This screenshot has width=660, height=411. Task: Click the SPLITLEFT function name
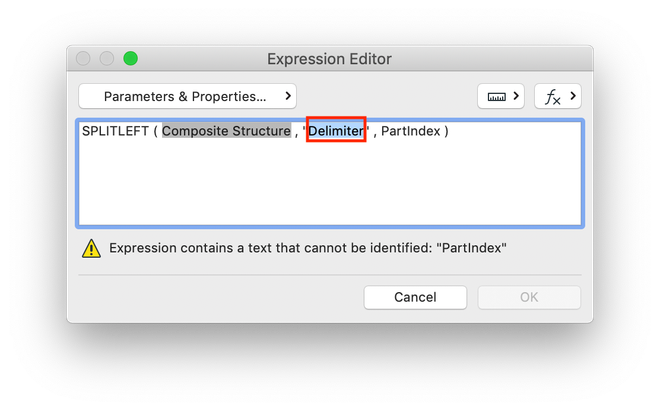[x=115, y=131]
